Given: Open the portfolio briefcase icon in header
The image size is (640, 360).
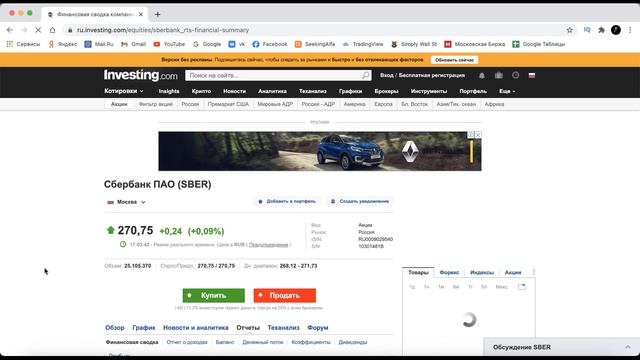Looking at the screenshot, I should [x=499, y=76].
